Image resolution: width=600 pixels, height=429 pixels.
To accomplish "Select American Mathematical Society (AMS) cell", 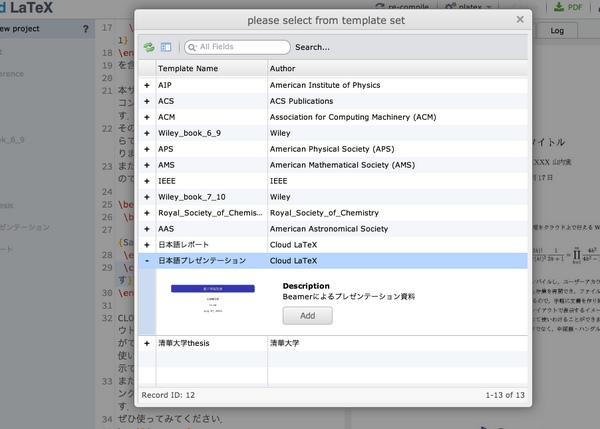I will pyautogui.click(x=398, y=165).
